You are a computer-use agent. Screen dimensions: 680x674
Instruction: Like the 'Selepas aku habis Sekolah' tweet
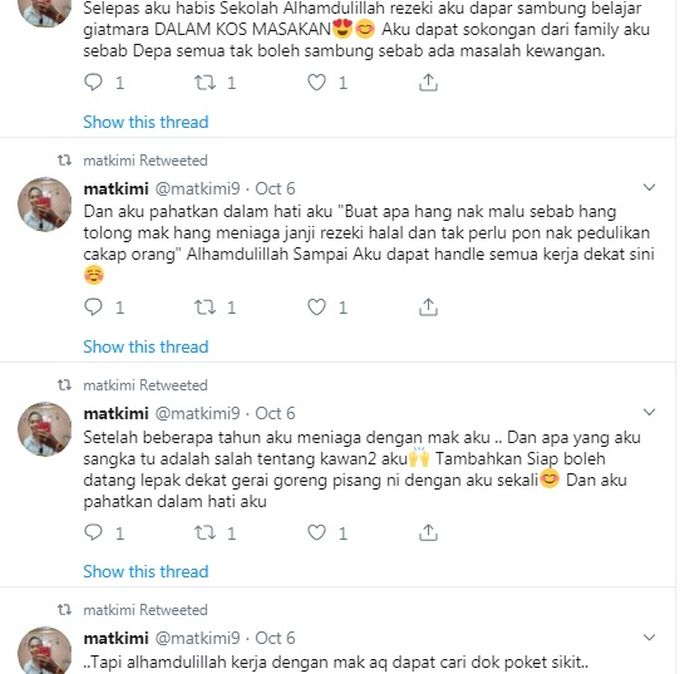[x=317, y=83]
